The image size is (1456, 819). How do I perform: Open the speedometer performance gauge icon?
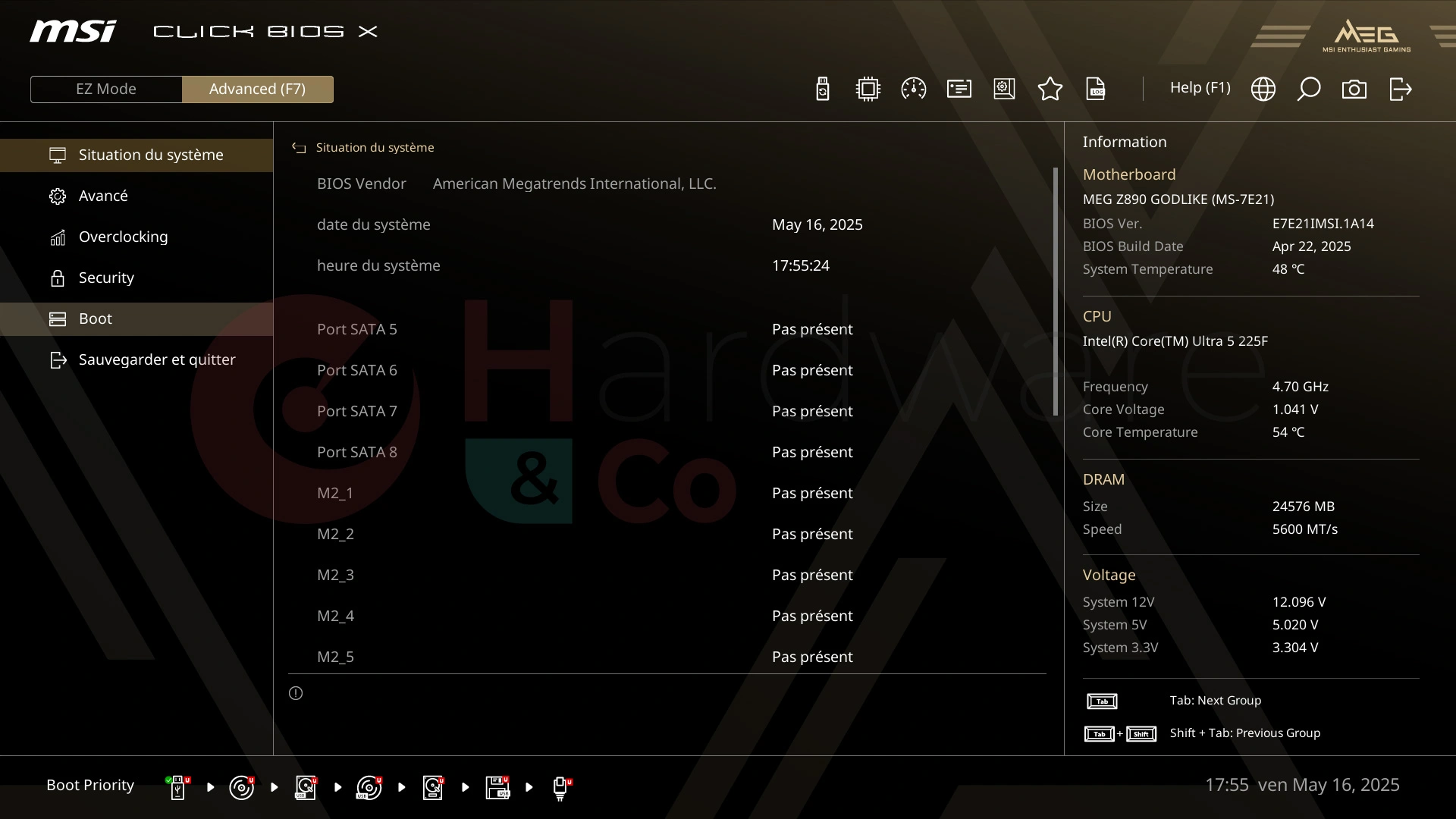point(914,89)
